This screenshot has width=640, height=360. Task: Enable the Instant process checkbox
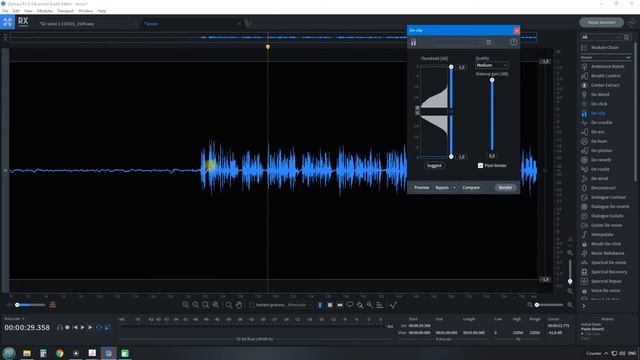(252, 305)
